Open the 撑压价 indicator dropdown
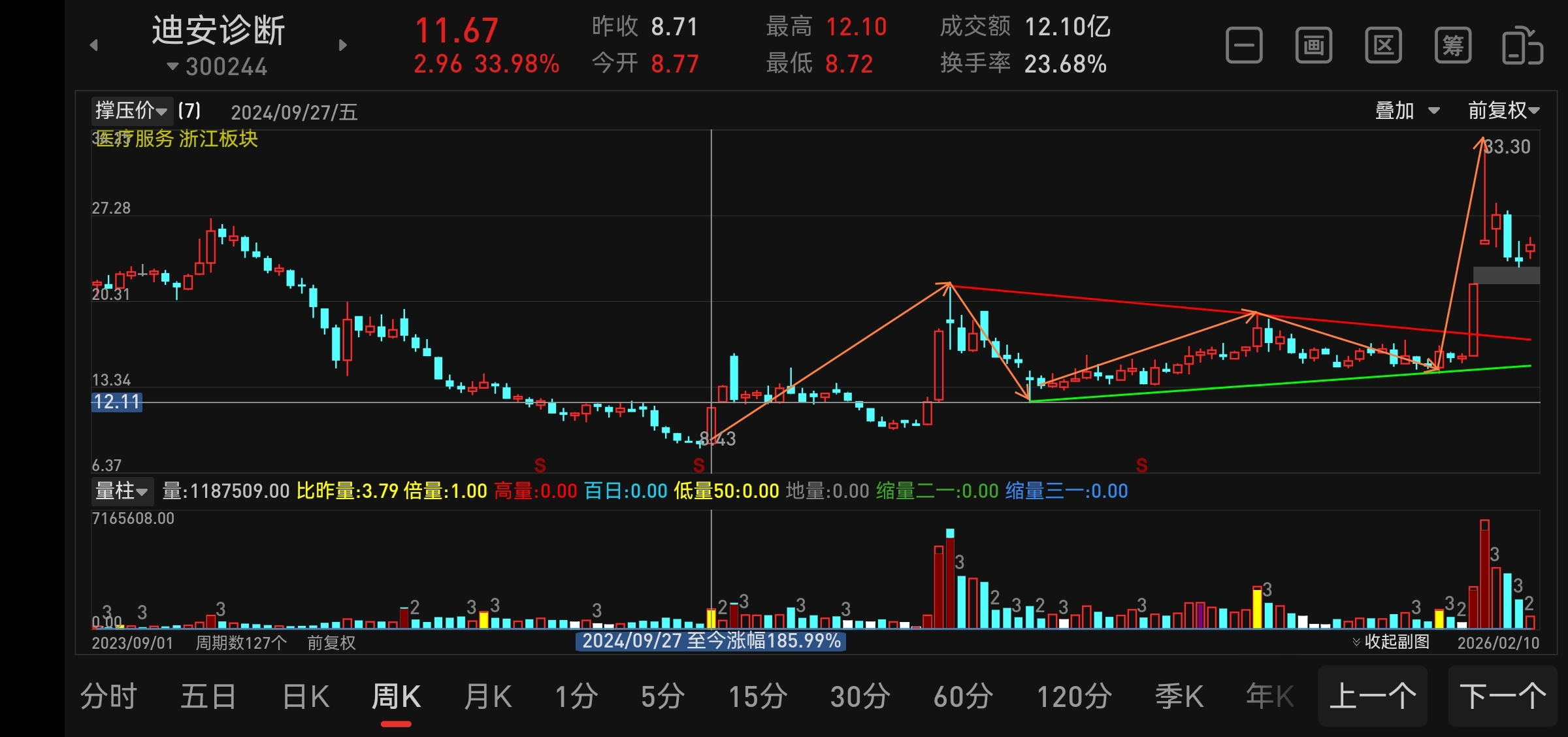Image resolution: width=1568 pixels, height=737 pixels. click(131, 110)
